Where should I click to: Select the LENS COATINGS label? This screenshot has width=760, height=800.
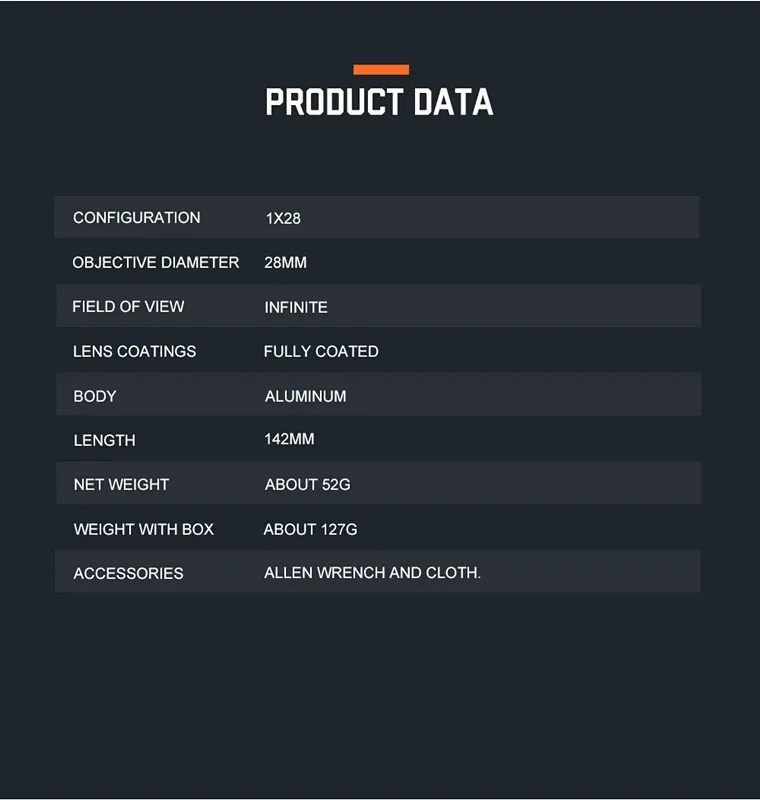click(135, 352)
